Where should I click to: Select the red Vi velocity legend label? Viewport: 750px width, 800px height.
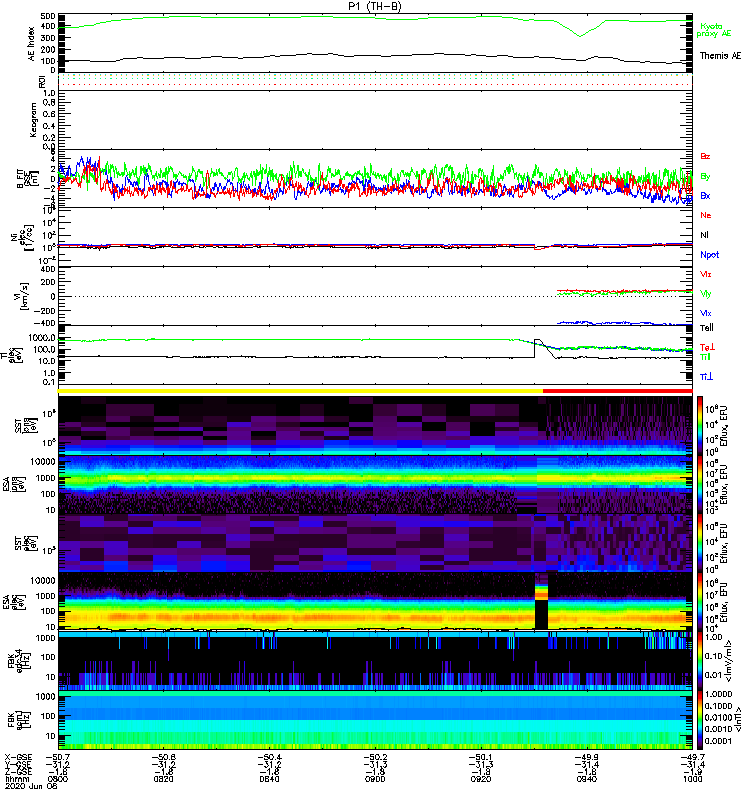[x=706, y=274]
